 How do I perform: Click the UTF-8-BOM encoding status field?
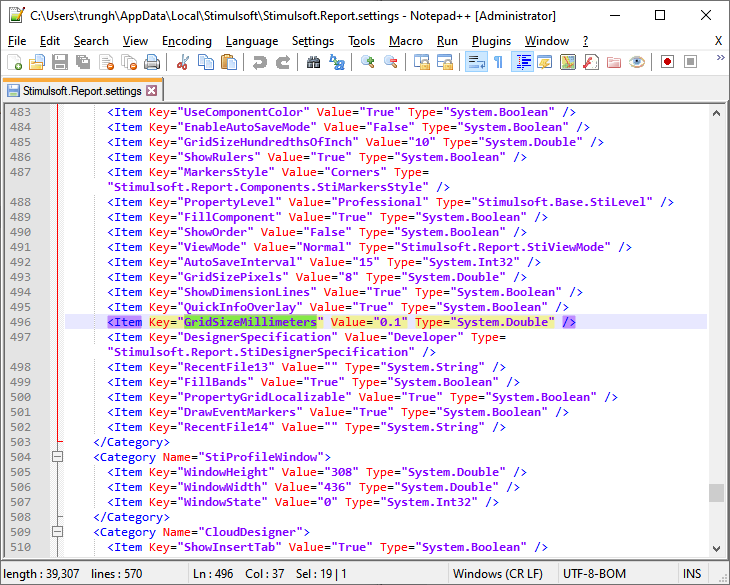pos(595,574)
